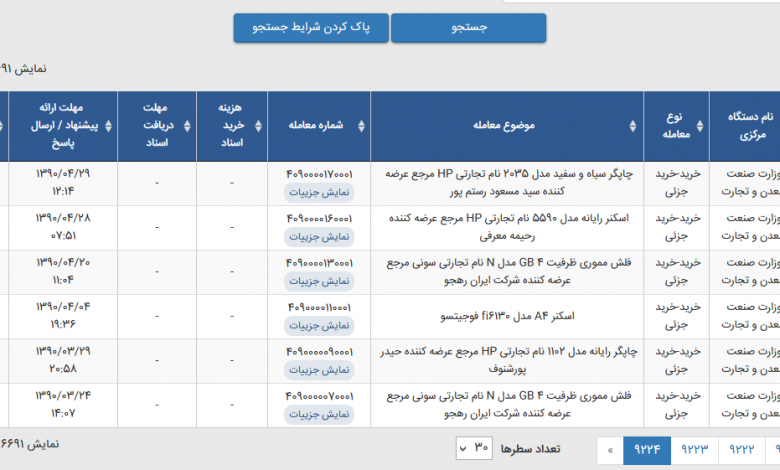Open the تعداد سطرها rows dropdown

474,448
